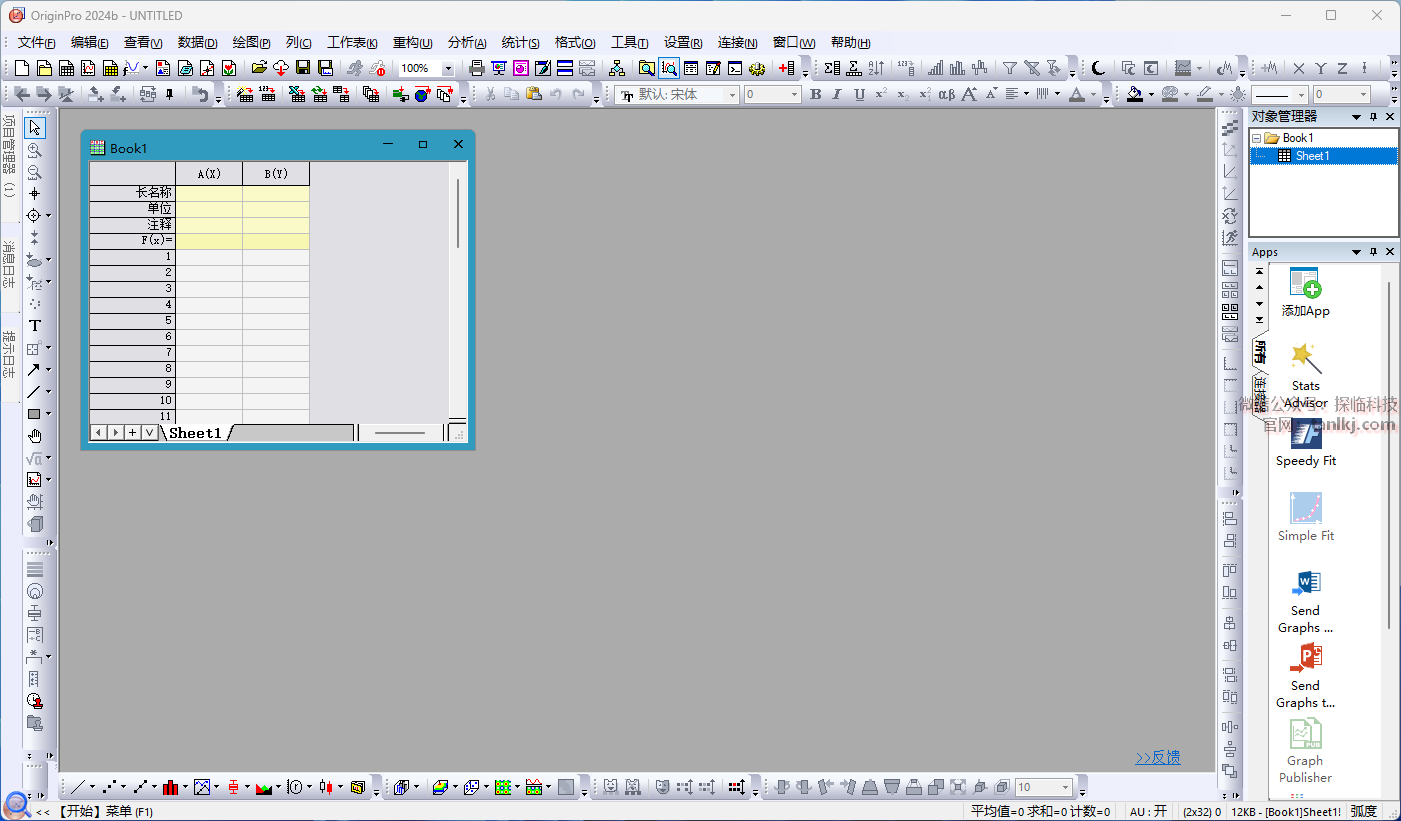Toggle bold text formatting
1401x821 pixels.
(x=815, y=94)
